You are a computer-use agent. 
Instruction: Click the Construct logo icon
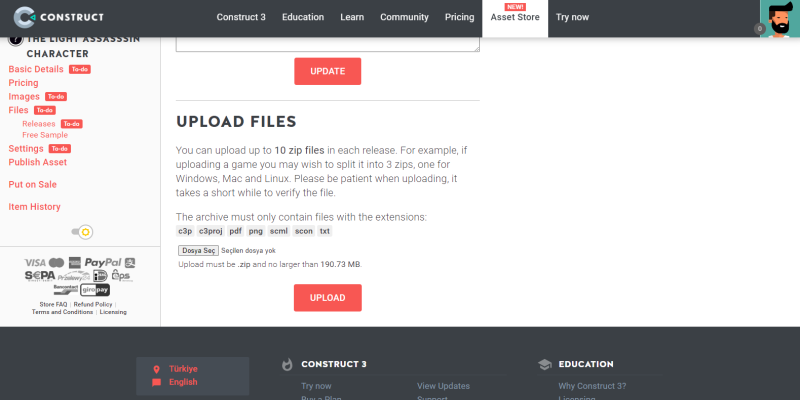[24, 17]
